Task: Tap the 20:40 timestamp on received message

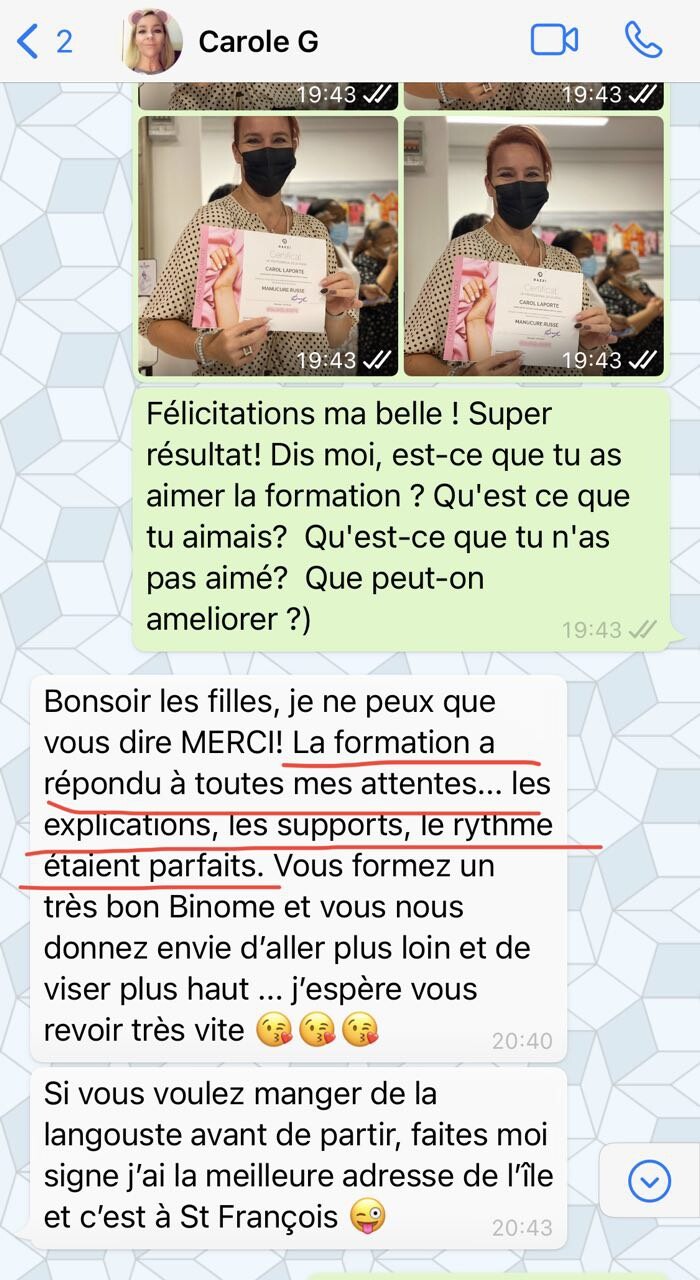Action: coord(522,1041)
